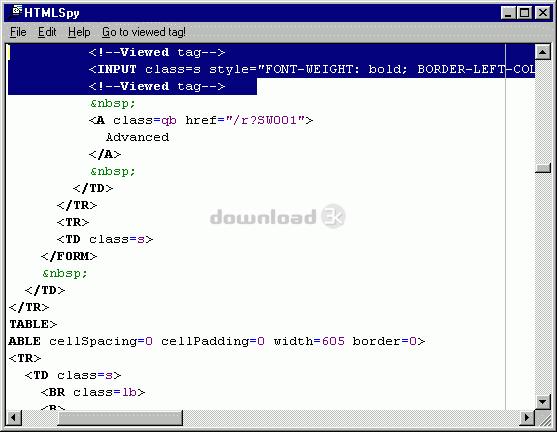Minimize the HTMLSpy window
The height and width of the screenshot is (432, 557).
[x=508, y=13]
